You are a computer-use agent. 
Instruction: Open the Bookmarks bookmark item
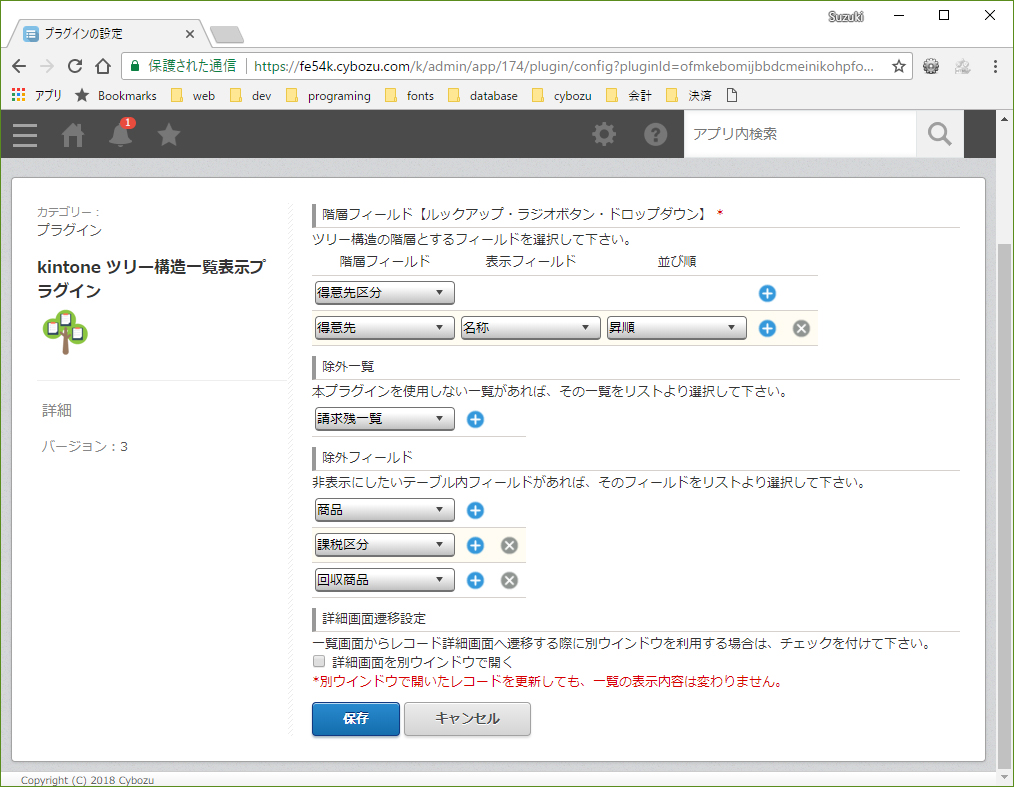click(x=116, y=96)
